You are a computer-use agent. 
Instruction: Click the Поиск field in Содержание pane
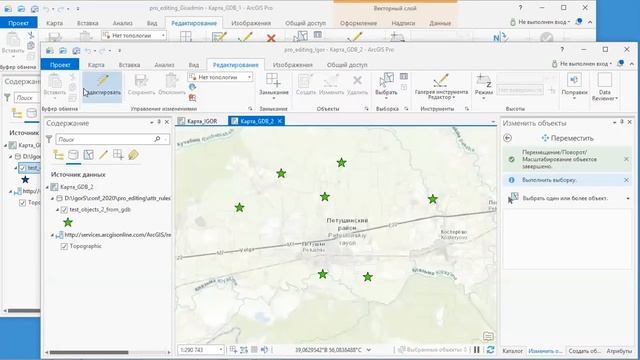click(112, 140)
